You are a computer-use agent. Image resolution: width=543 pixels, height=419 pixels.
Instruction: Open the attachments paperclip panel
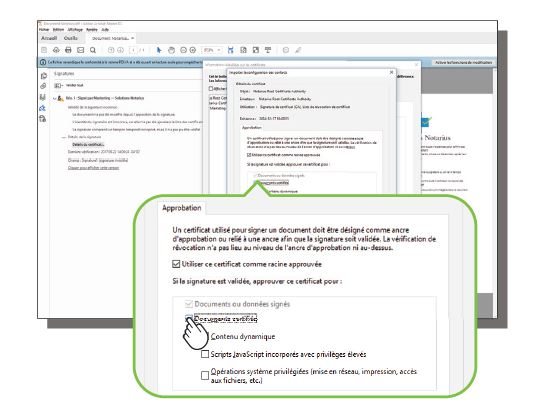coord(43,86)
